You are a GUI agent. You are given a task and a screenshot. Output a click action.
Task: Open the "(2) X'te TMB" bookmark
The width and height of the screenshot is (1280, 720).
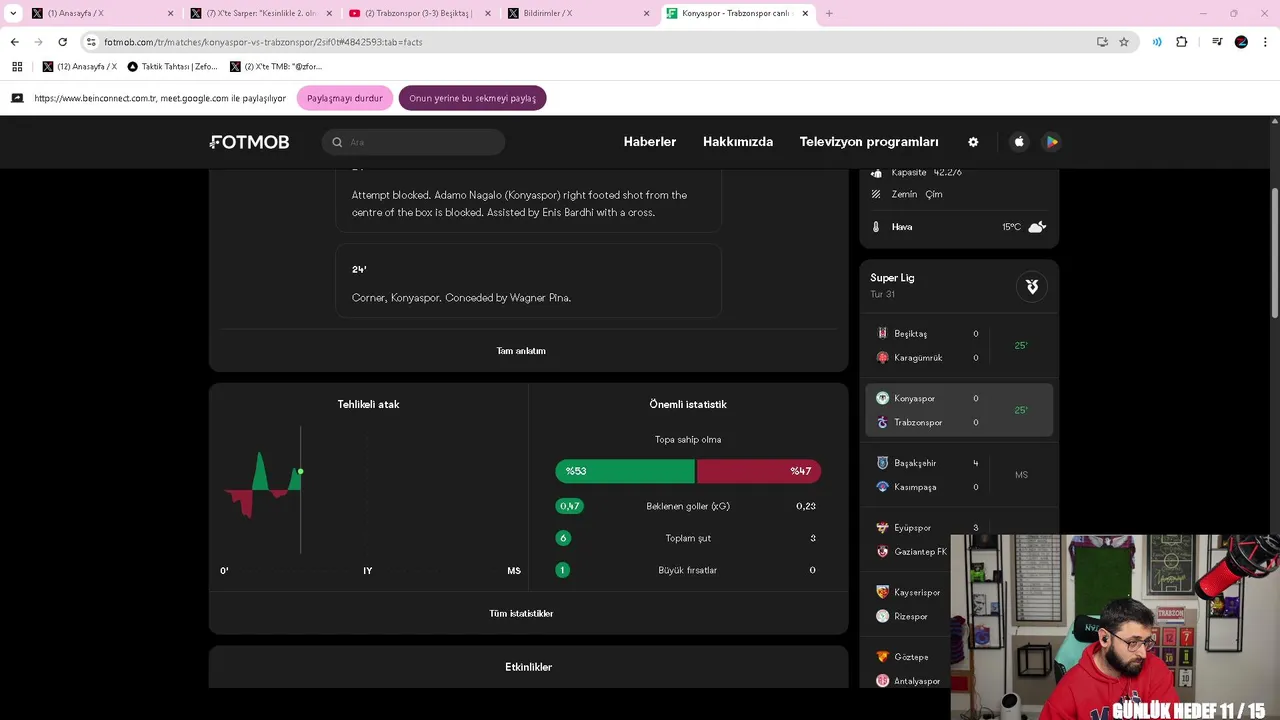(x=276, y=66)
